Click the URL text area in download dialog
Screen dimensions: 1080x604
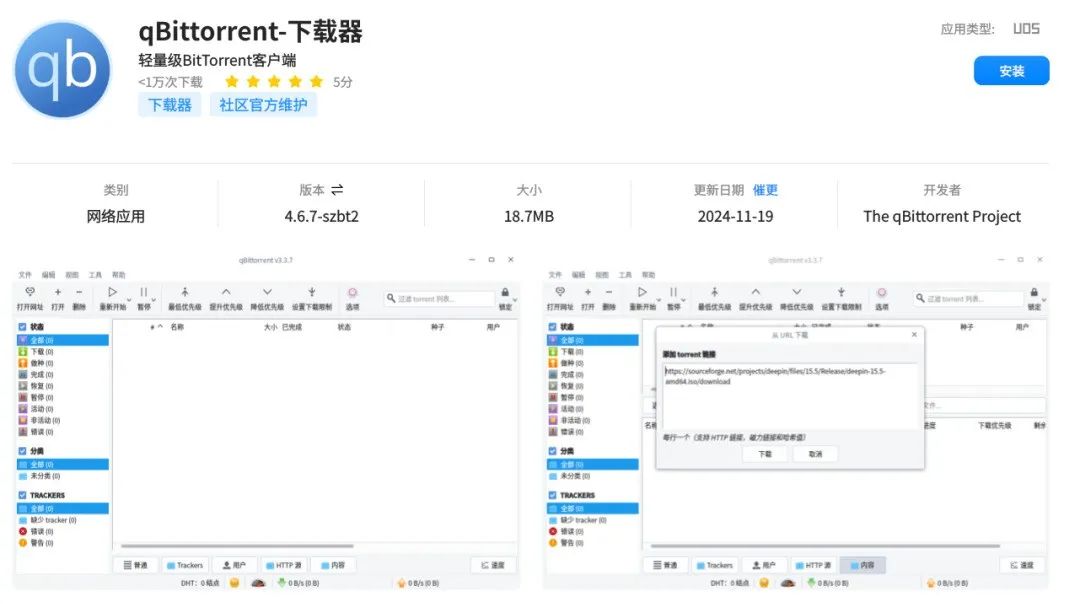(789, 395)
